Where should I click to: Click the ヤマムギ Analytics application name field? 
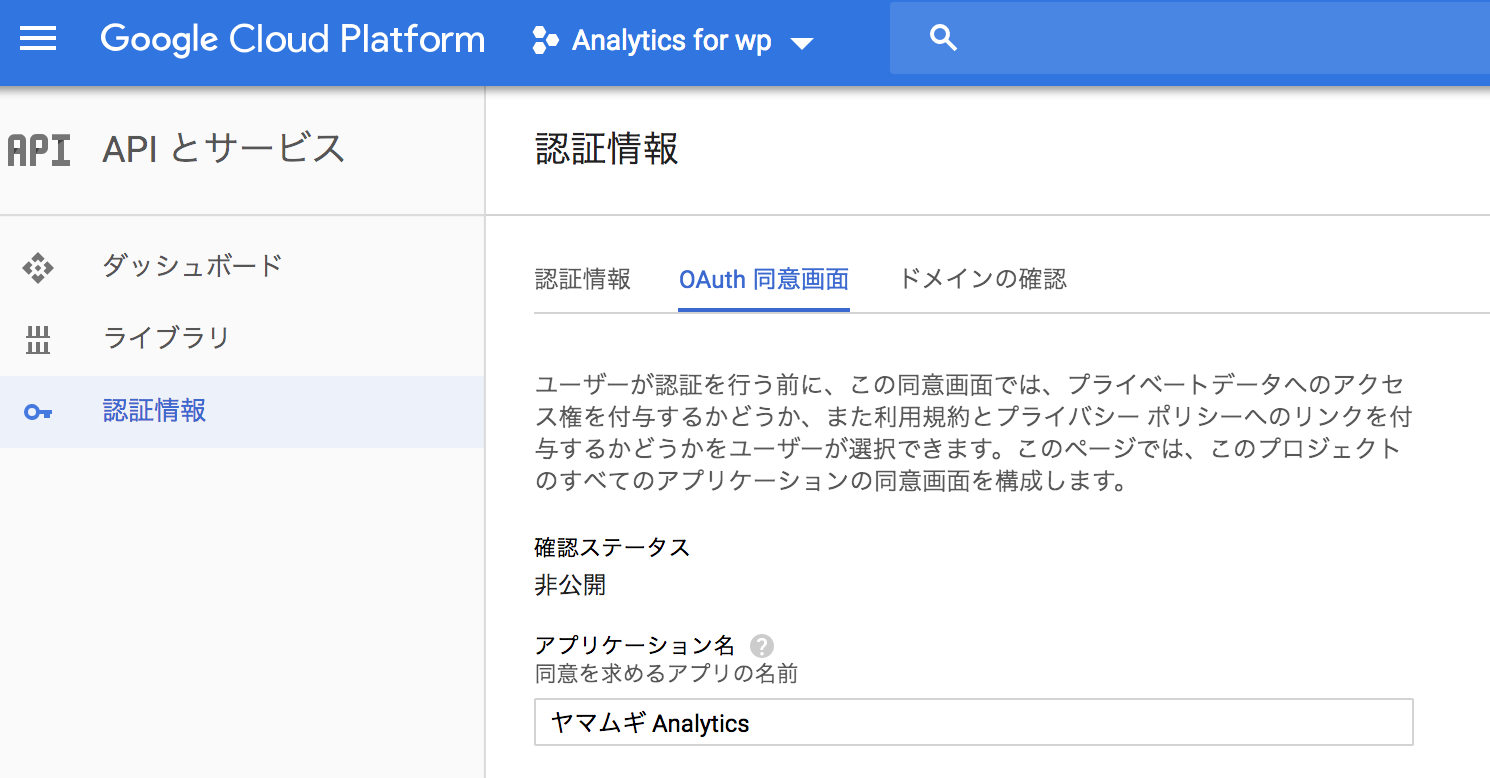pos(974,722)
